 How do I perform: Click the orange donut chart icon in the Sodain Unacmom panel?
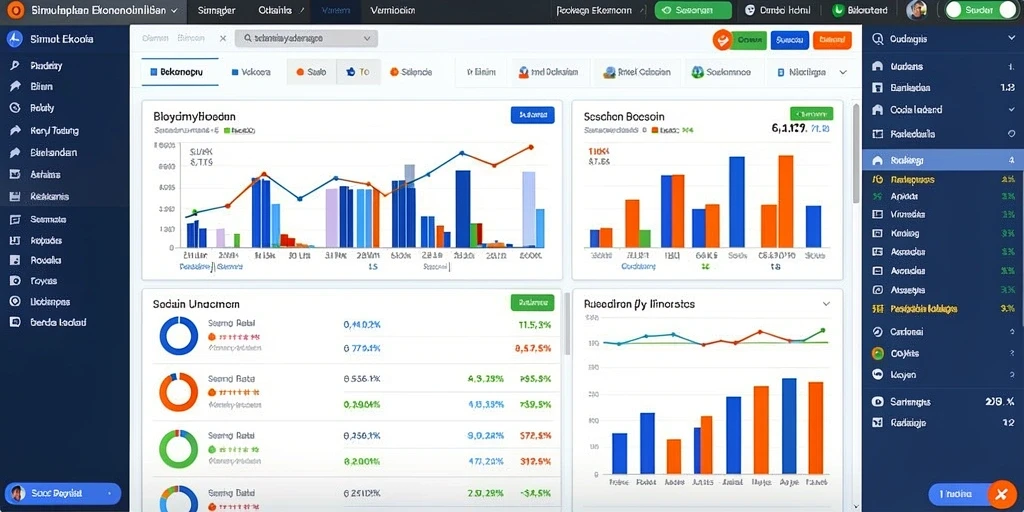(x=178, y=392)
